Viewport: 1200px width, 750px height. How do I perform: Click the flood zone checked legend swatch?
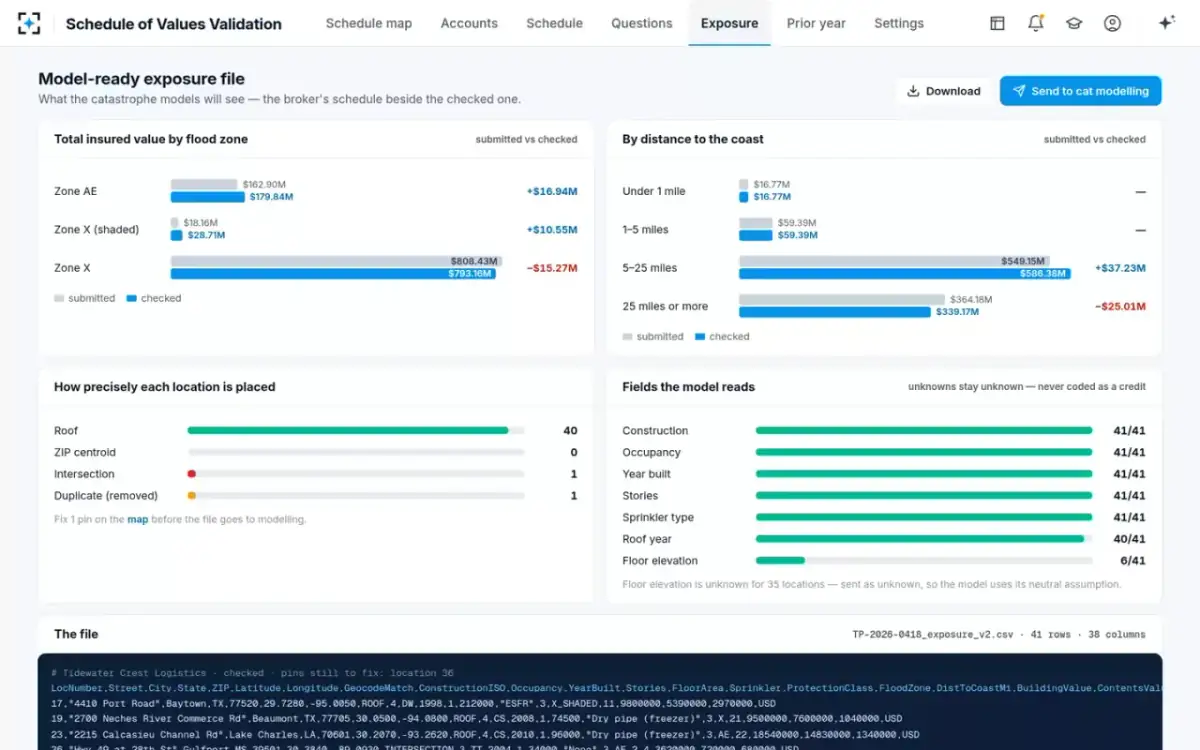tap(131, 298)
